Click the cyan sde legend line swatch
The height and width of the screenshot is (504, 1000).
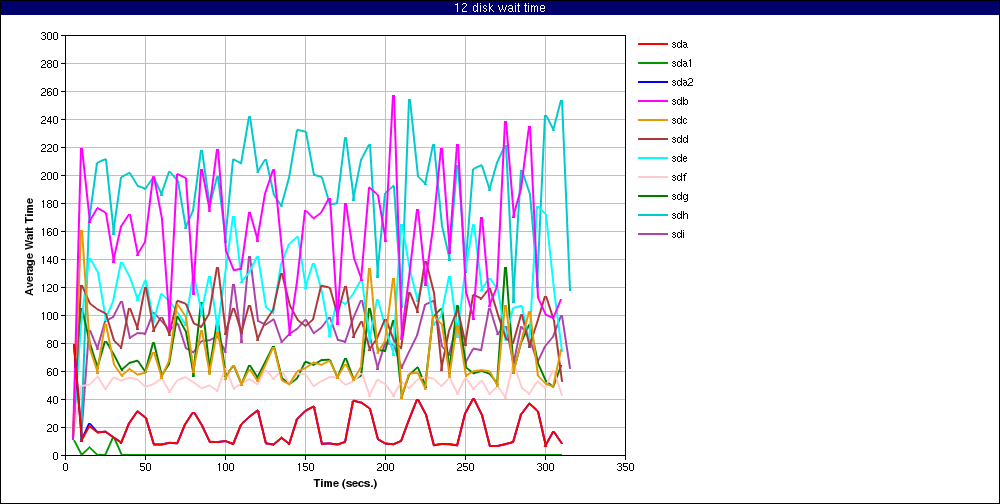click(651, 158)
